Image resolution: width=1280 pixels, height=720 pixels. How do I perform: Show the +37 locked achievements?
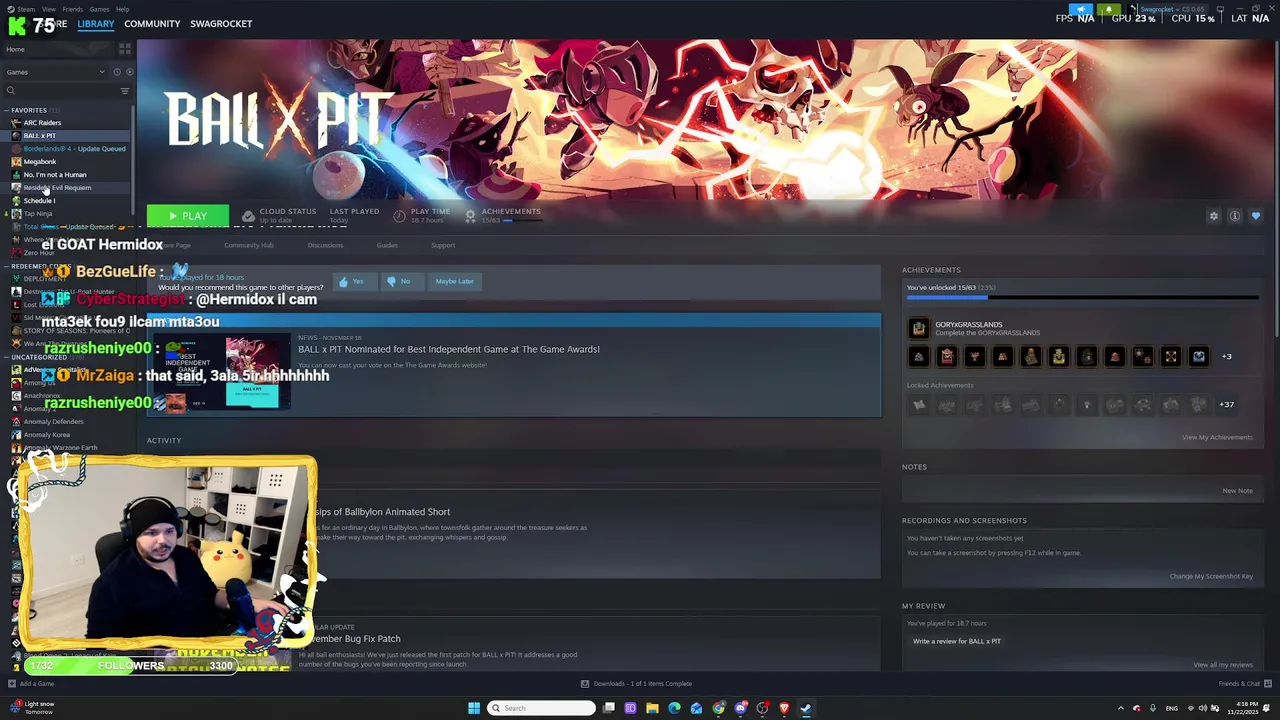[x=1227, y=404]
